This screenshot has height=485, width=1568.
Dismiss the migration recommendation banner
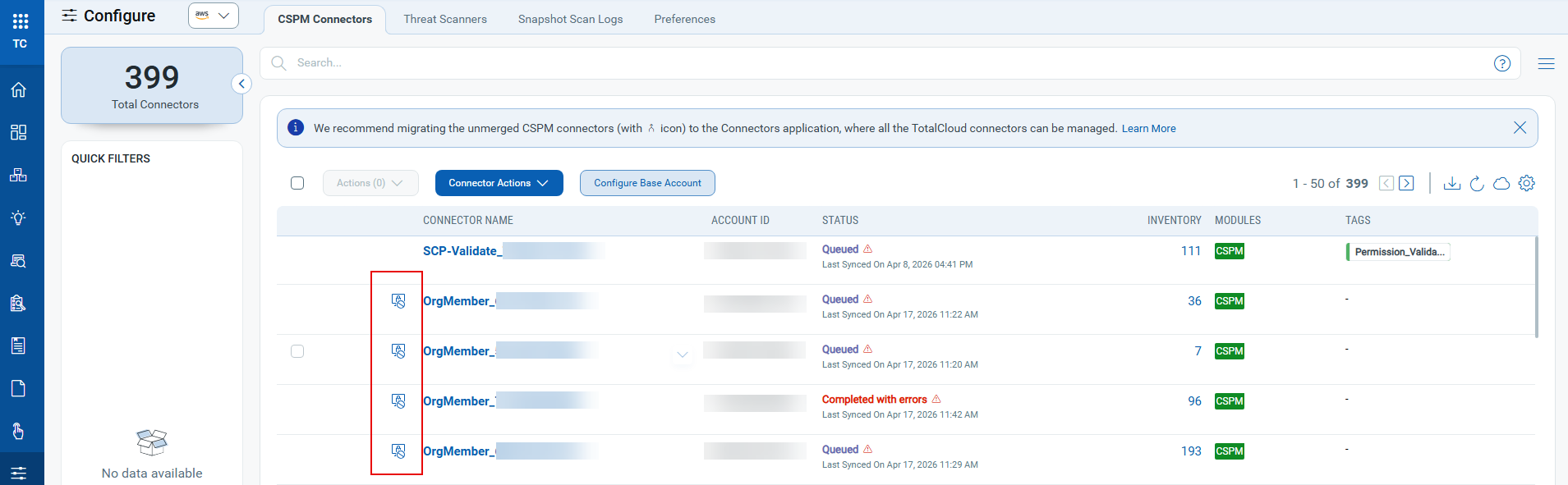1520,128
